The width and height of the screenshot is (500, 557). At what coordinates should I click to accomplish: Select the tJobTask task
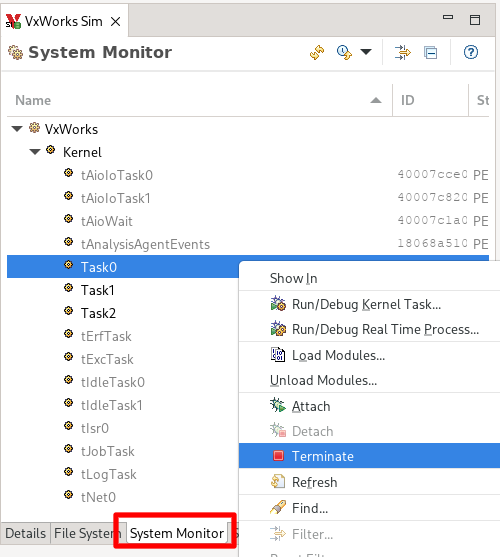tap(108, 451)
